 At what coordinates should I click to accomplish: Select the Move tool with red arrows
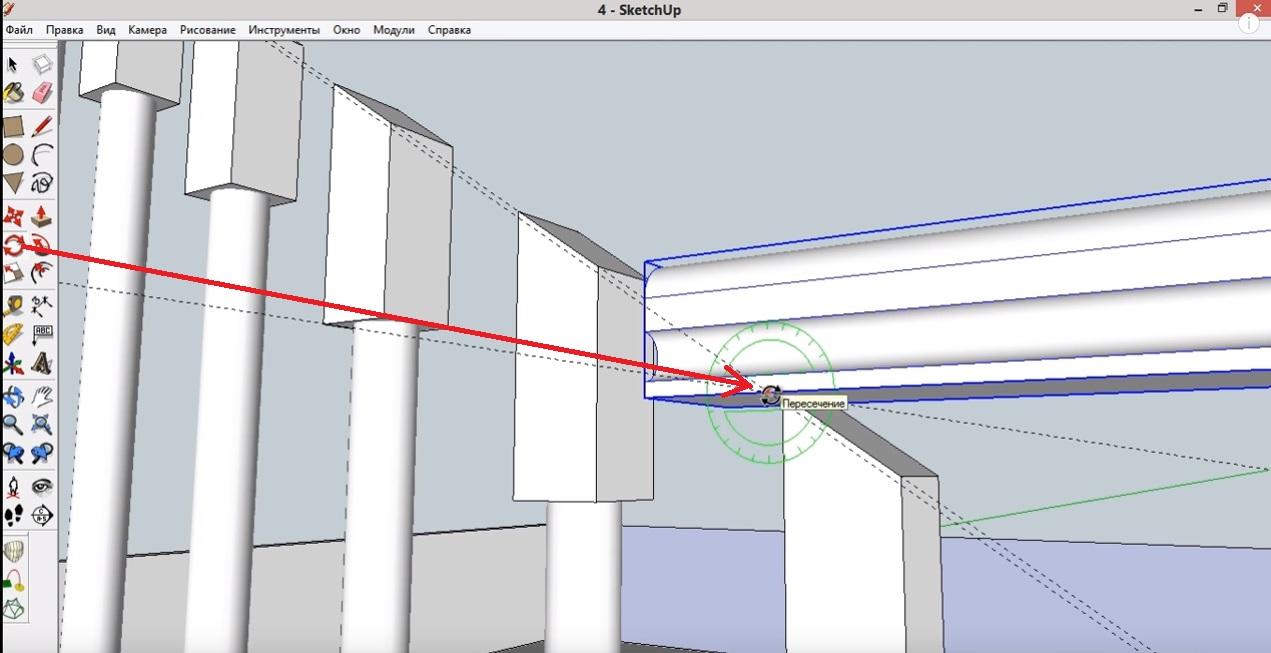13,216
